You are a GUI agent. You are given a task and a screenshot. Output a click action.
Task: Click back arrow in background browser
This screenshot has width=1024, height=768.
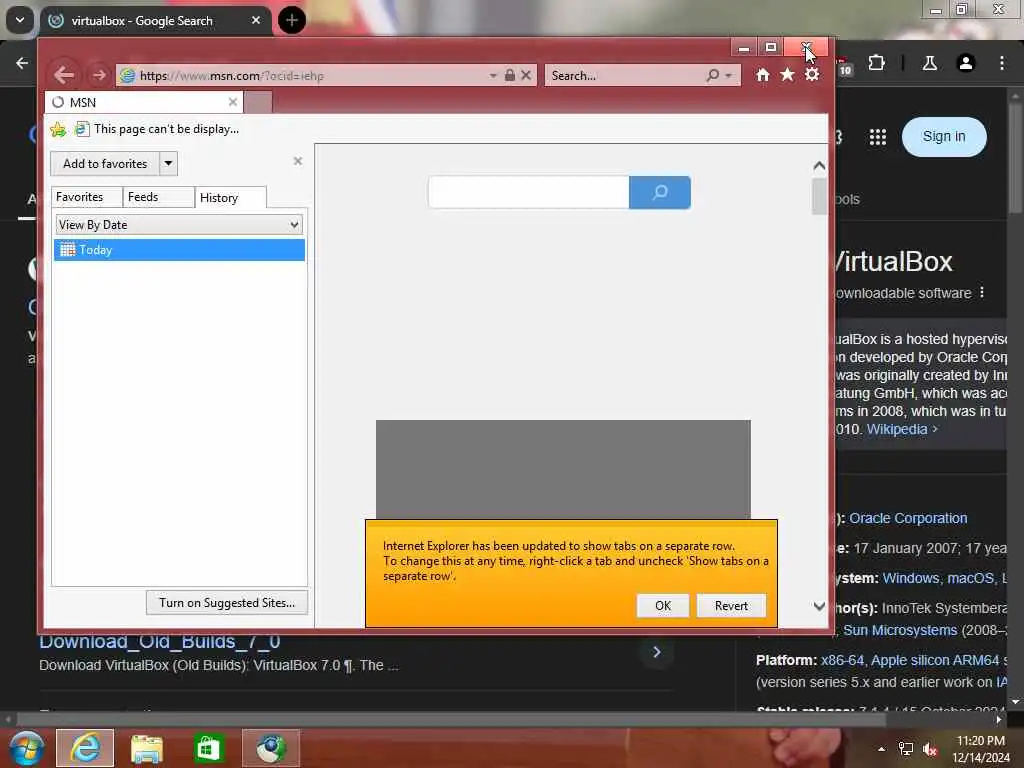pyautogui.click(x=22, y=63)
